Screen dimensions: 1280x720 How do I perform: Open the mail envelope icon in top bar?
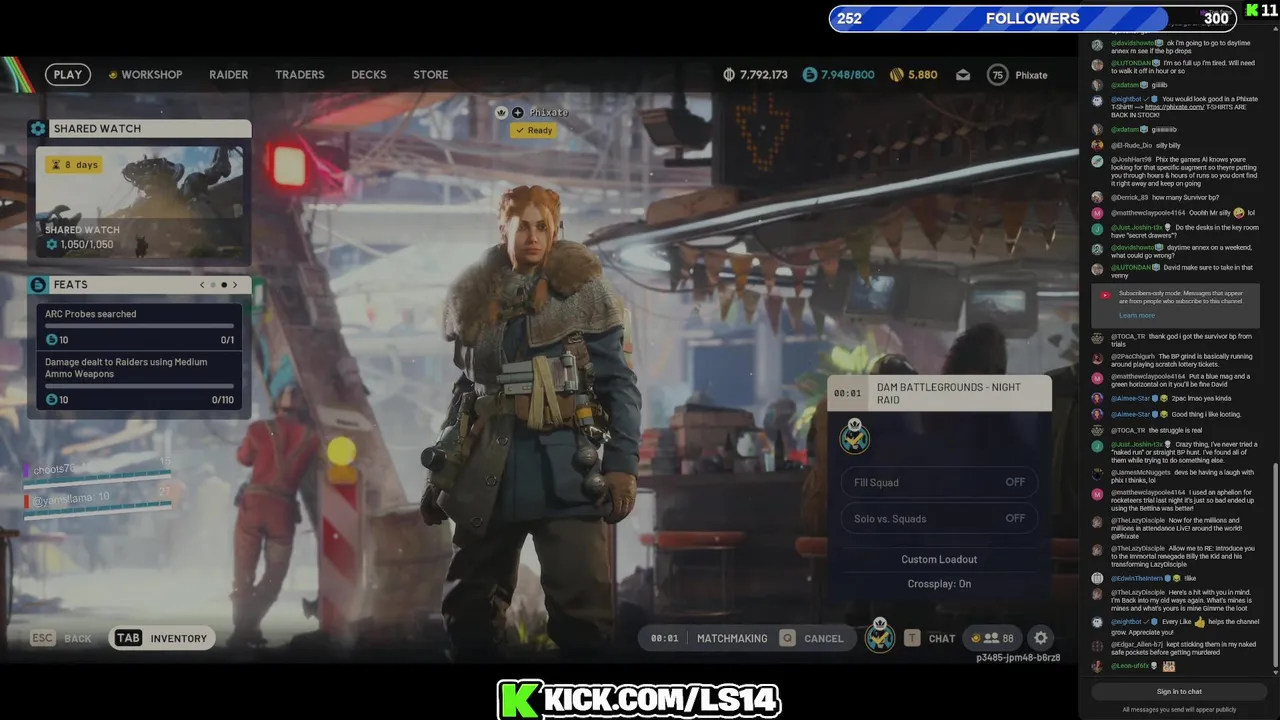click(x=963, y=75)
